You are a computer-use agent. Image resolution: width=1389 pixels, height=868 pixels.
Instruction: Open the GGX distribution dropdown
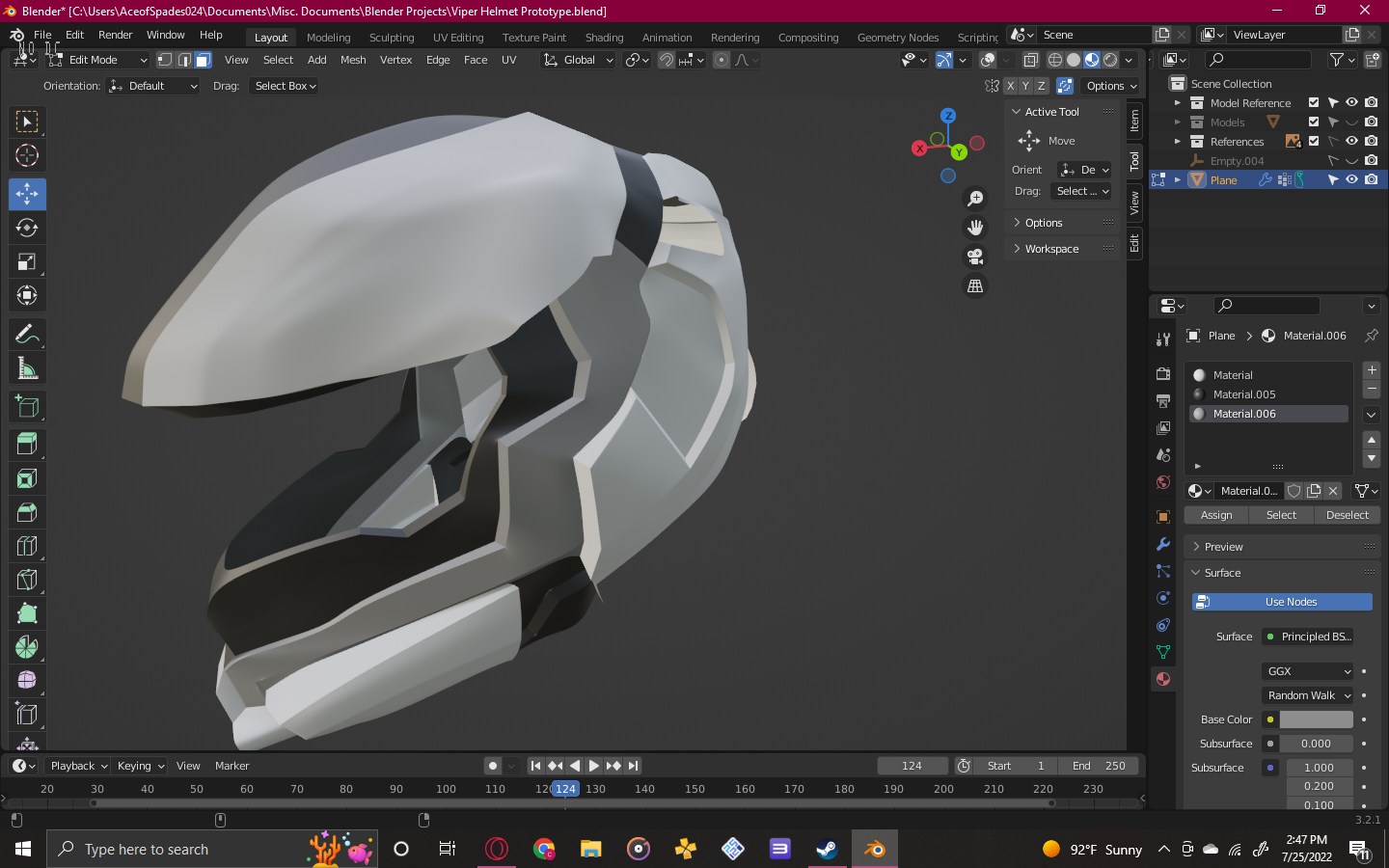(x=1308, y=671)
